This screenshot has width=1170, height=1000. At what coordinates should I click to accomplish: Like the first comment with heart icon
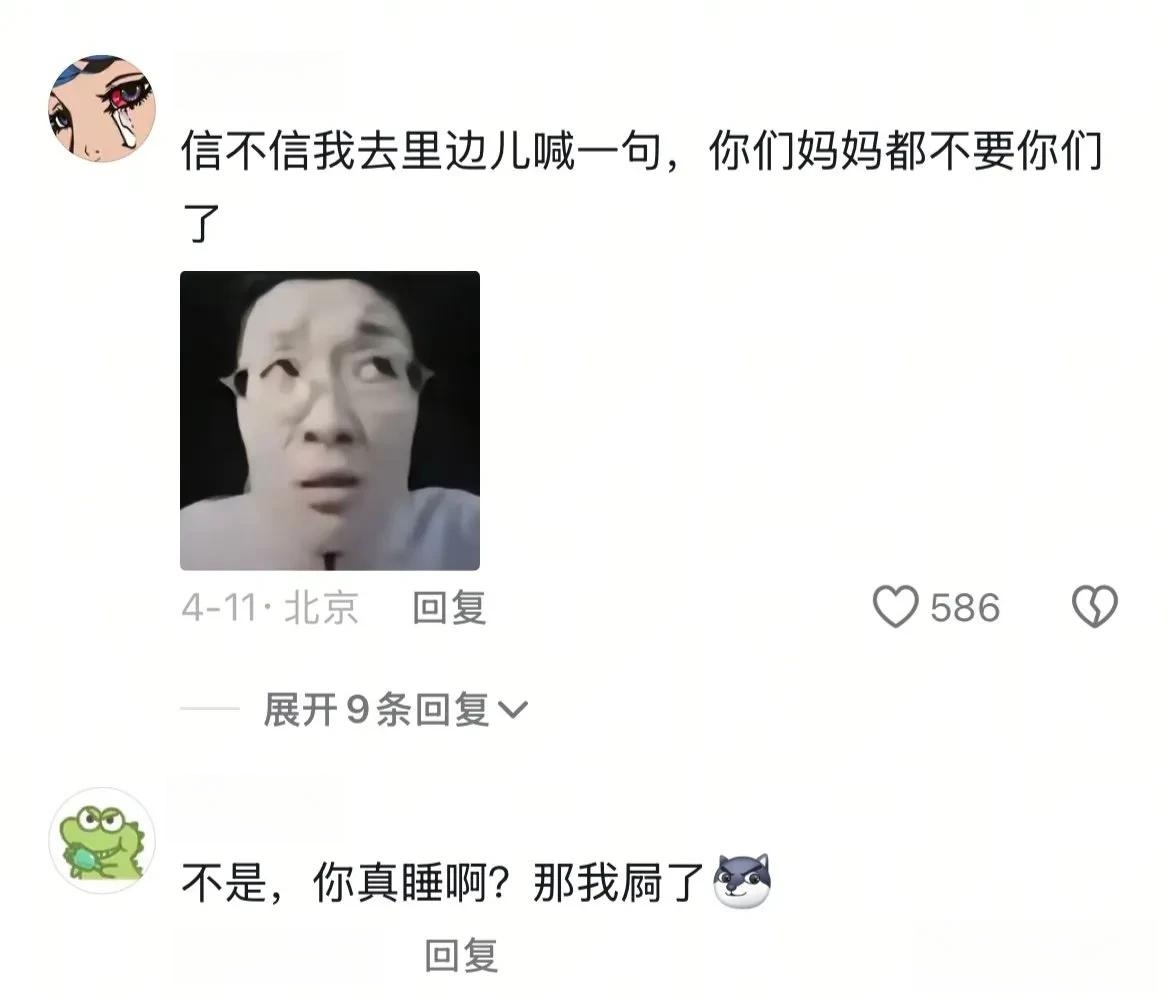point(895,607)
